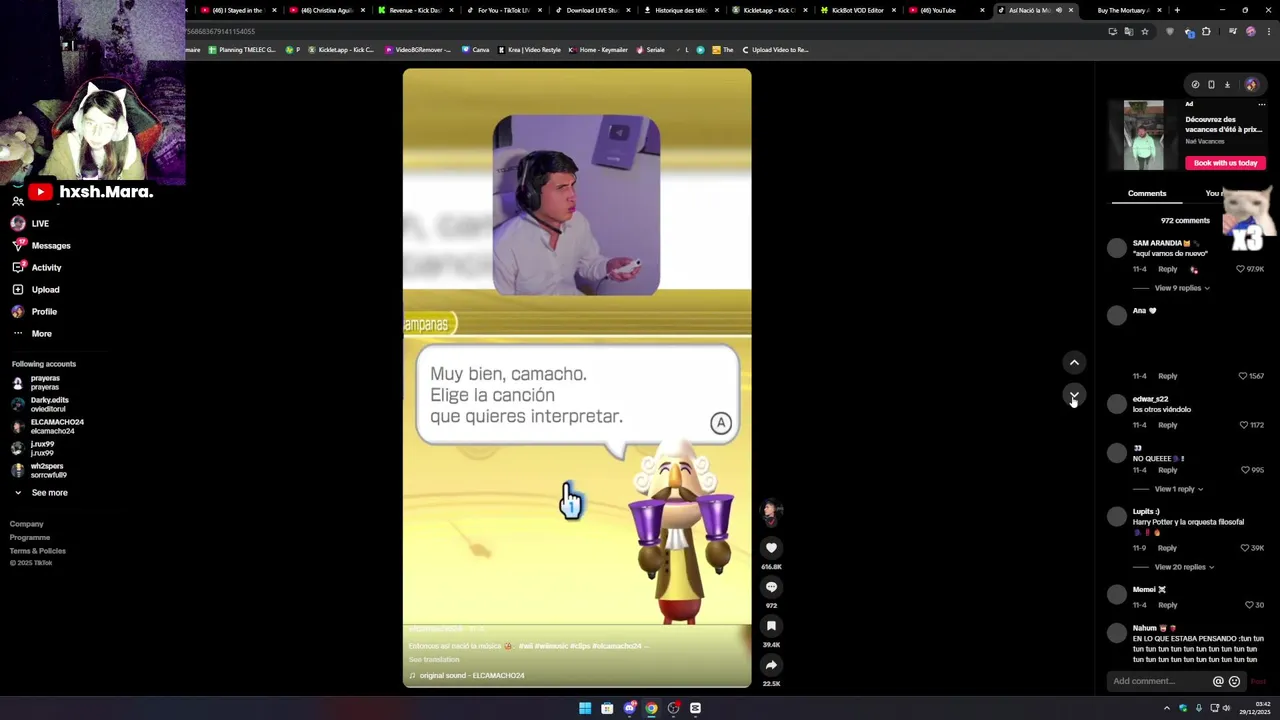Open the Terms & Policies footer link

coord(38,551)
